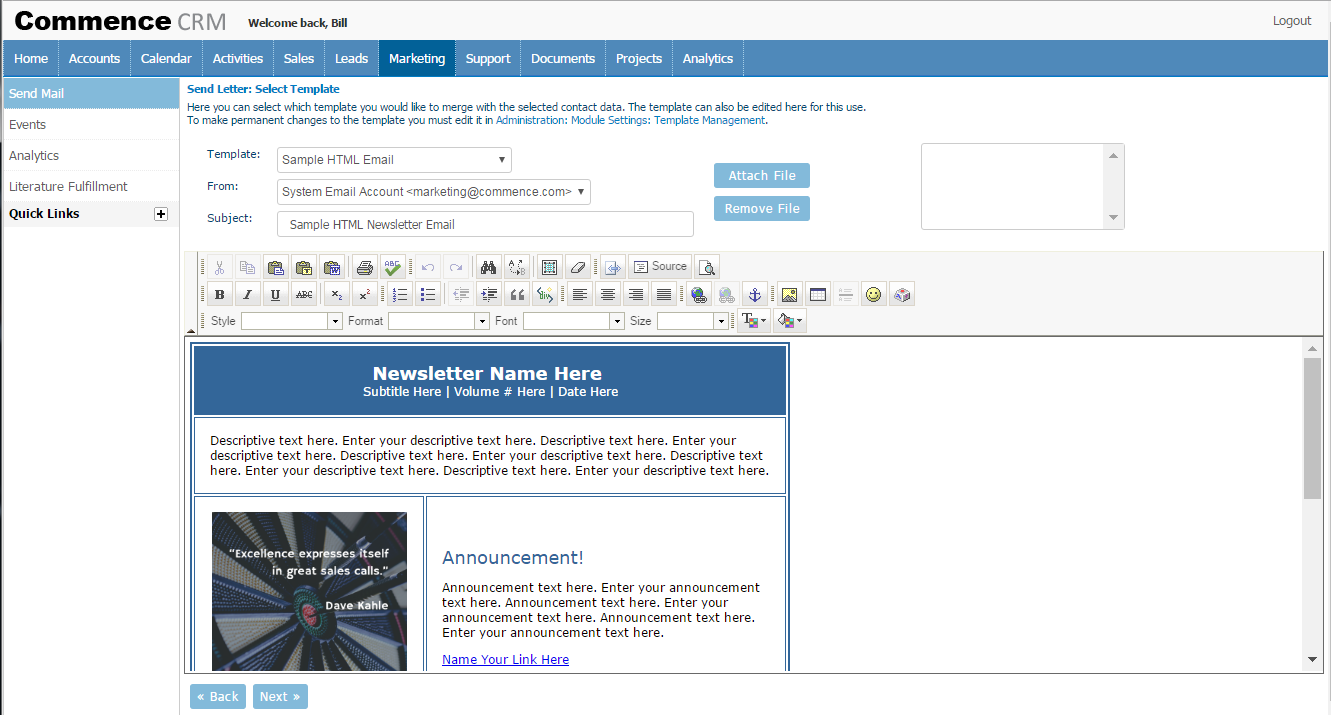The image size is (1331, 715).
Task: Align text left
Action: coord(580,294)
